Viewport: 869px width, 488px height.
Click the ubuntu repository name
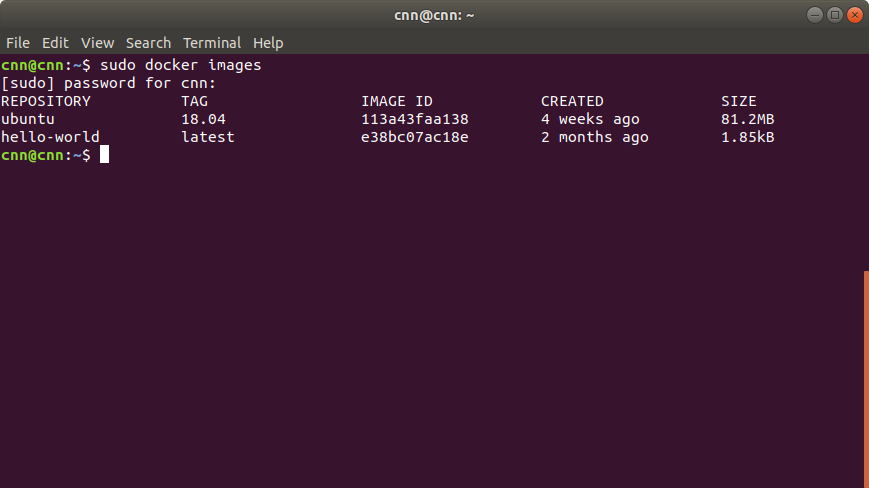[28, 119]
